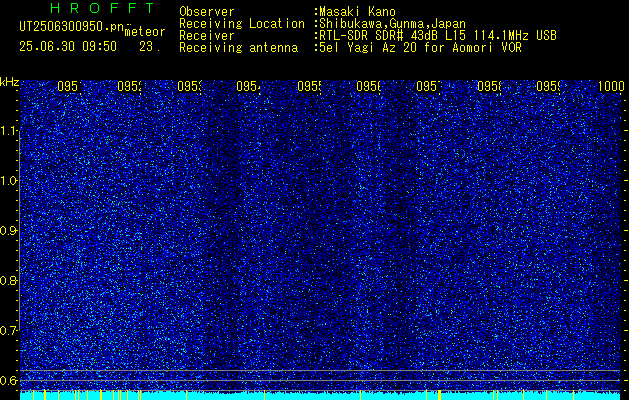Select the file name UT2506300950.pn
The image size is (629, 400).
tap(71, 26)
